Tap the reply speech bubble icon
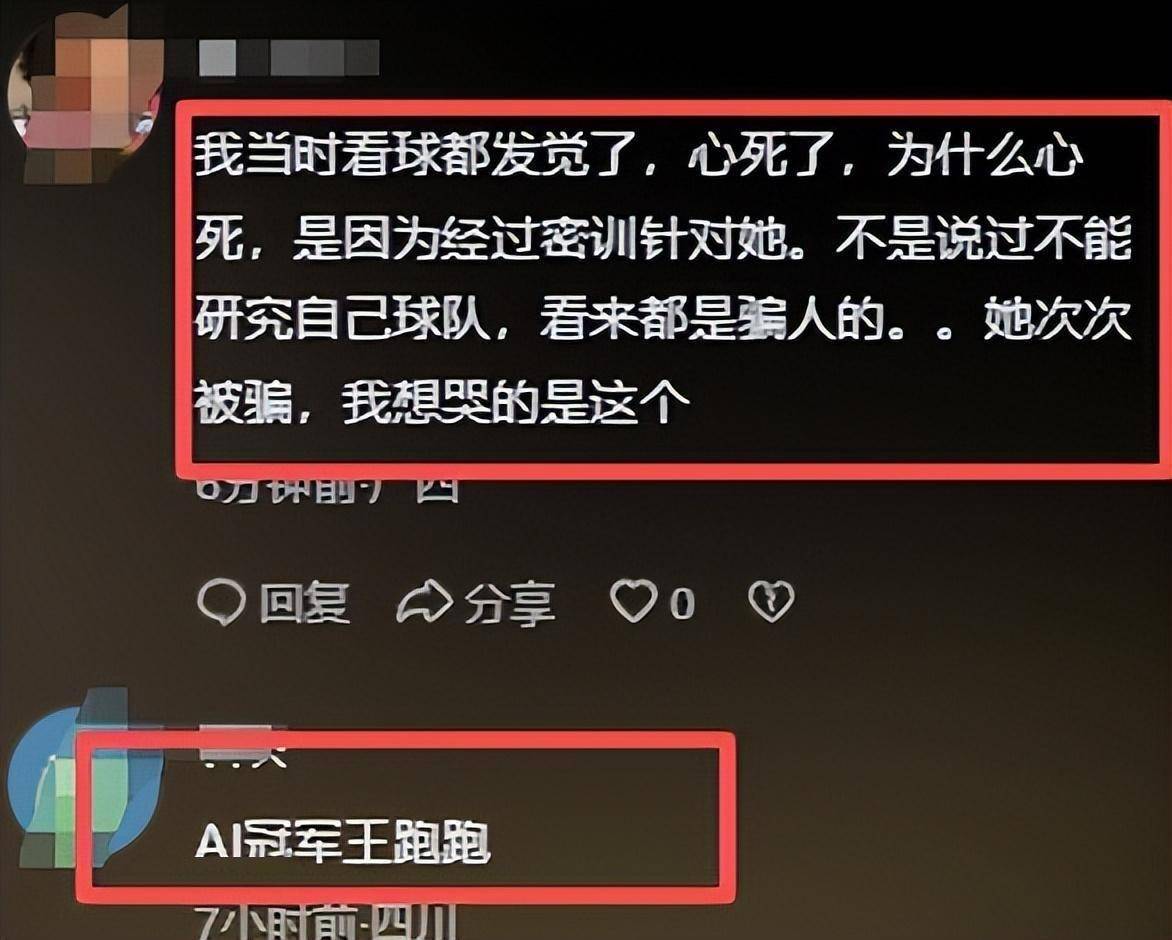The height and width of the screenshot is (940, 1172). click(221, 602)
